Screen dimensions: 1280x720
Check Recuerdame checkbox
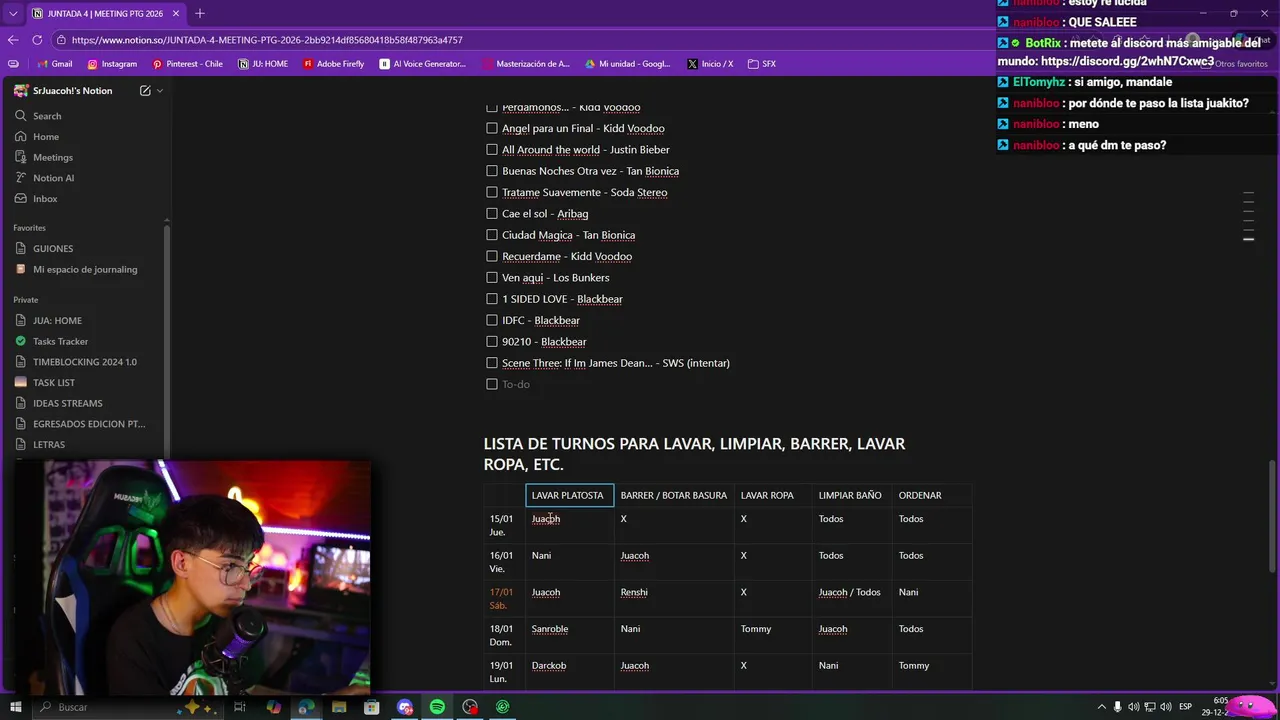492,256
